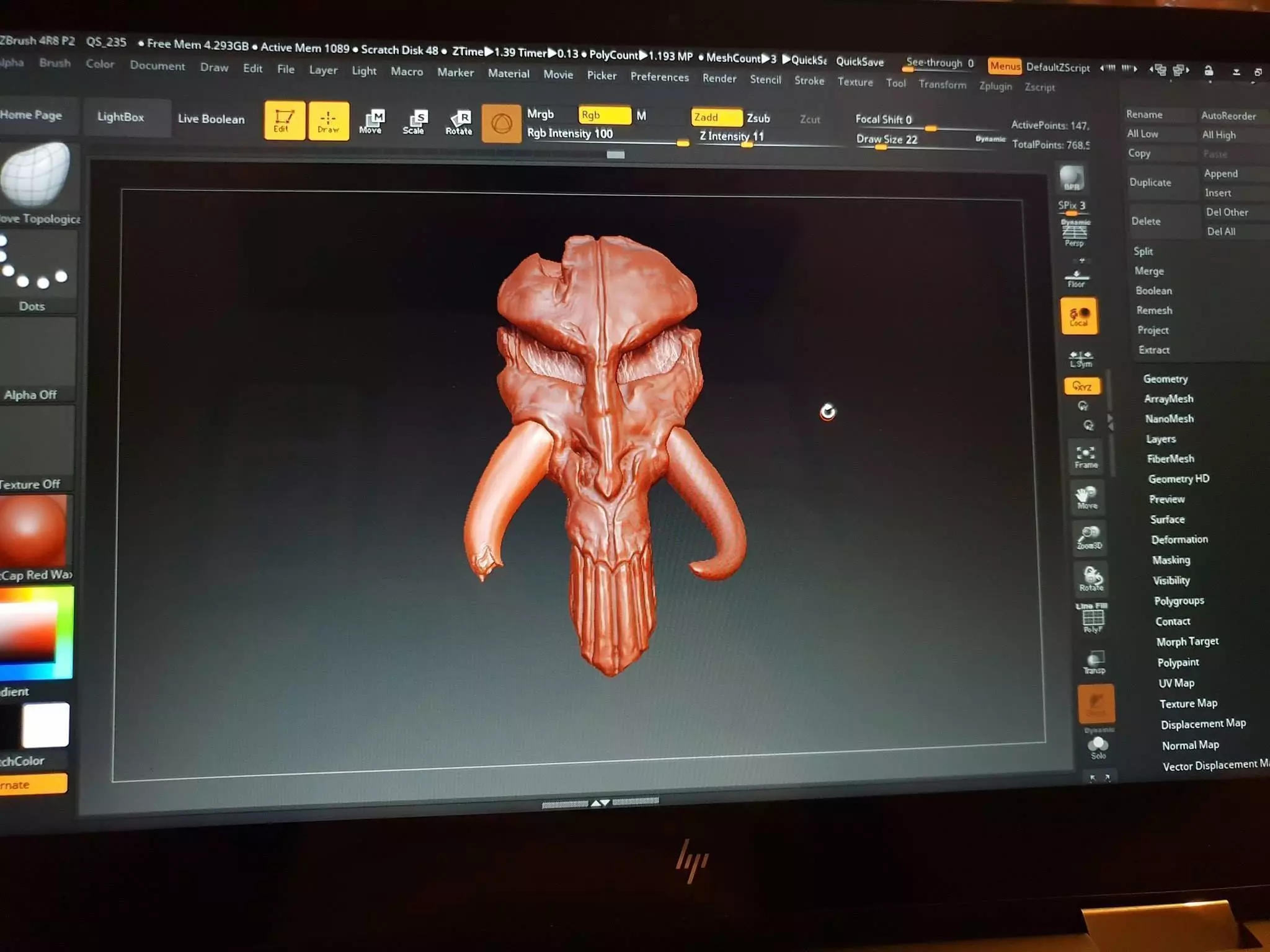Expand the Layers subpalette
This screenshot has width=1270, height=952.
click(x=1160, y=439)
